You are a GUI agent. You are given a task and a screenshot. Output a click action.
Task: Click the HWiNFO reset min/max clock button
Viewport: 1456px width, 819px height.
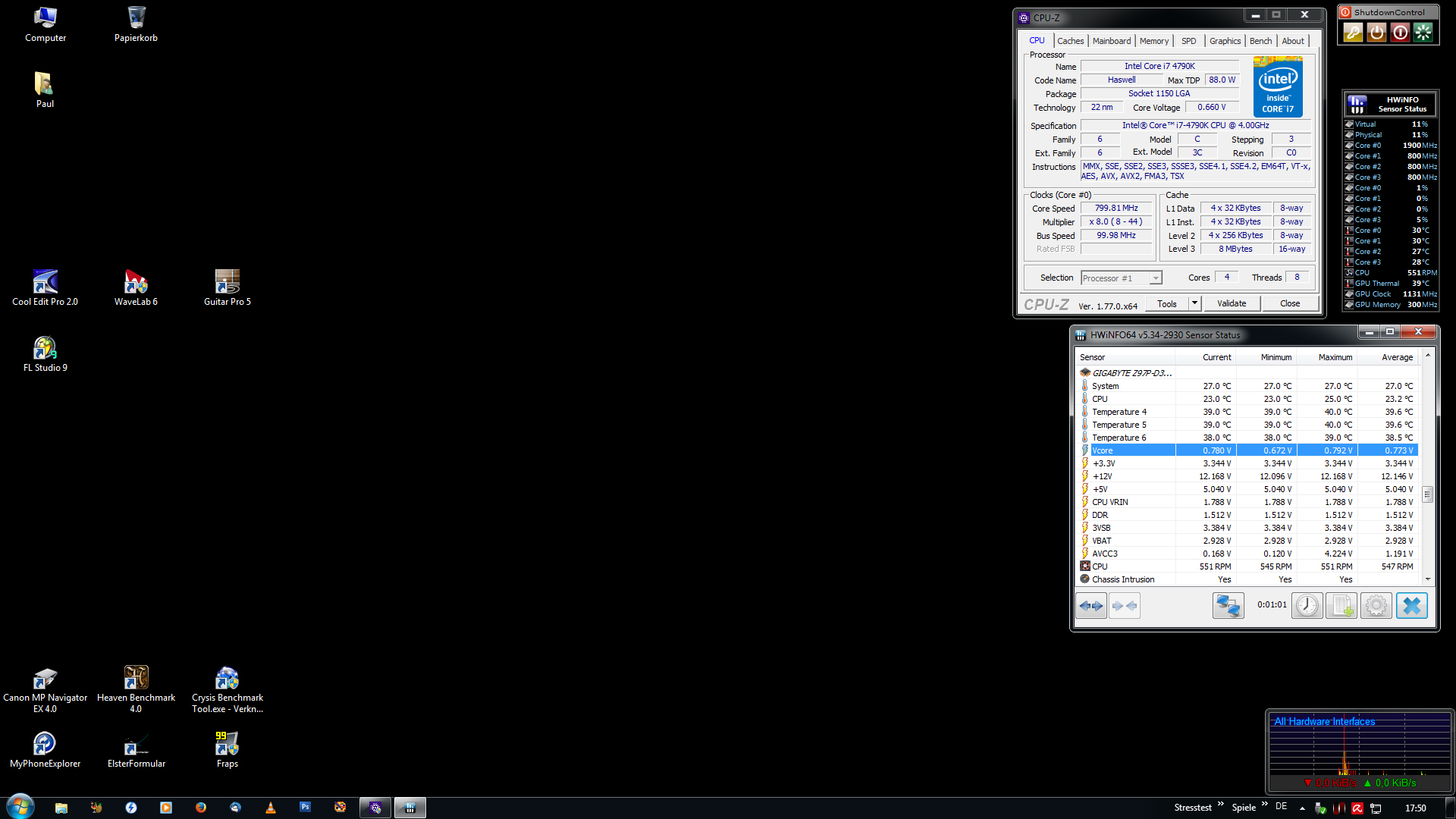(1307, 605)
